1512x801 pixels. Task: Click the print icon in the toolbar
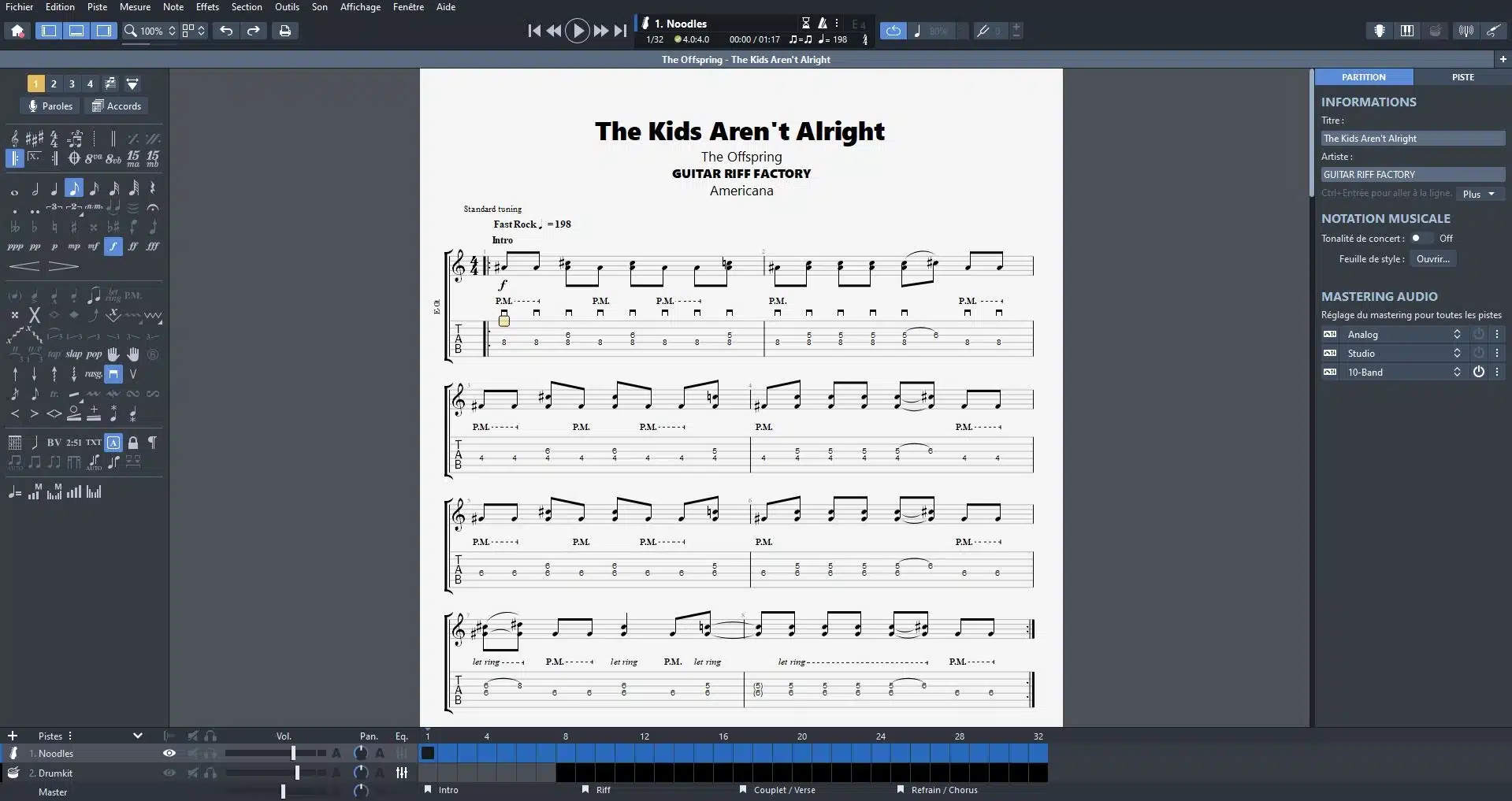tap(285, 31)
